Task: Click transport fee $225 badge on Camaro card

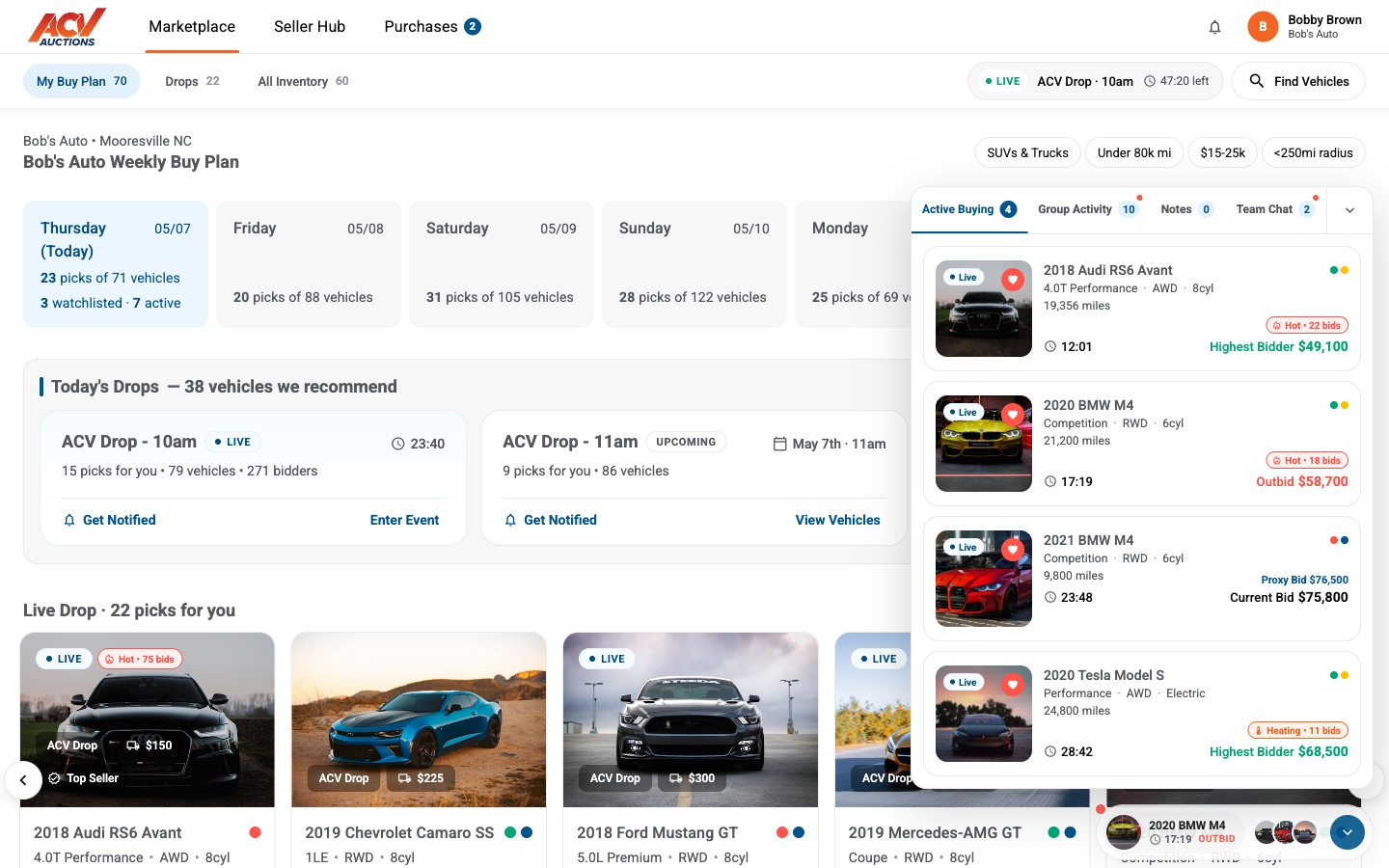Action: click(x=421, y=778)
